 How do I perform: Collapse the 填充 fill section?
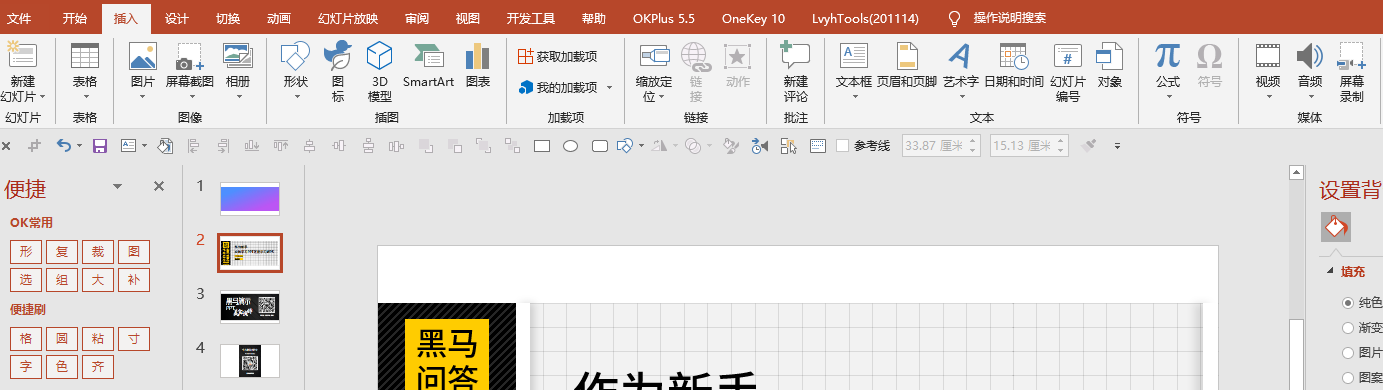click(x=1330, y=271)
